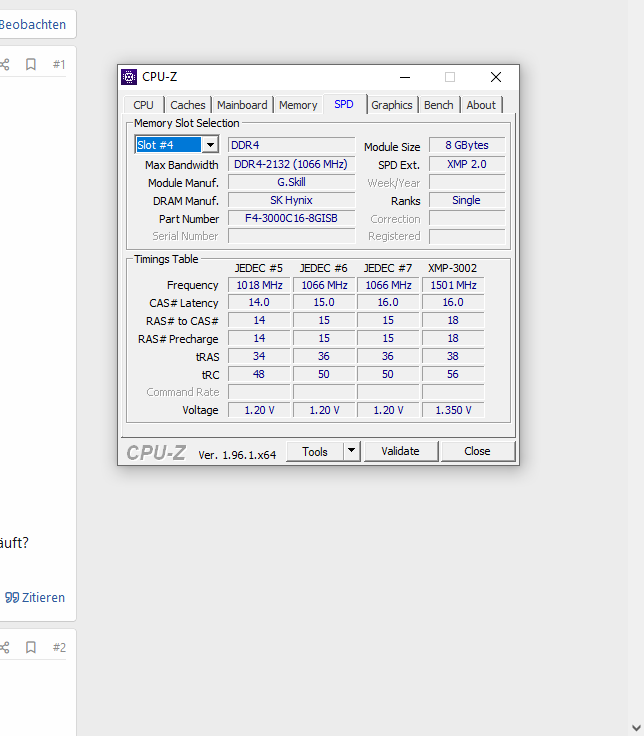Click the DDR4-2132 (1066 MHz) bandwidth value
This screenshot has width=644, height=736.
291,164
